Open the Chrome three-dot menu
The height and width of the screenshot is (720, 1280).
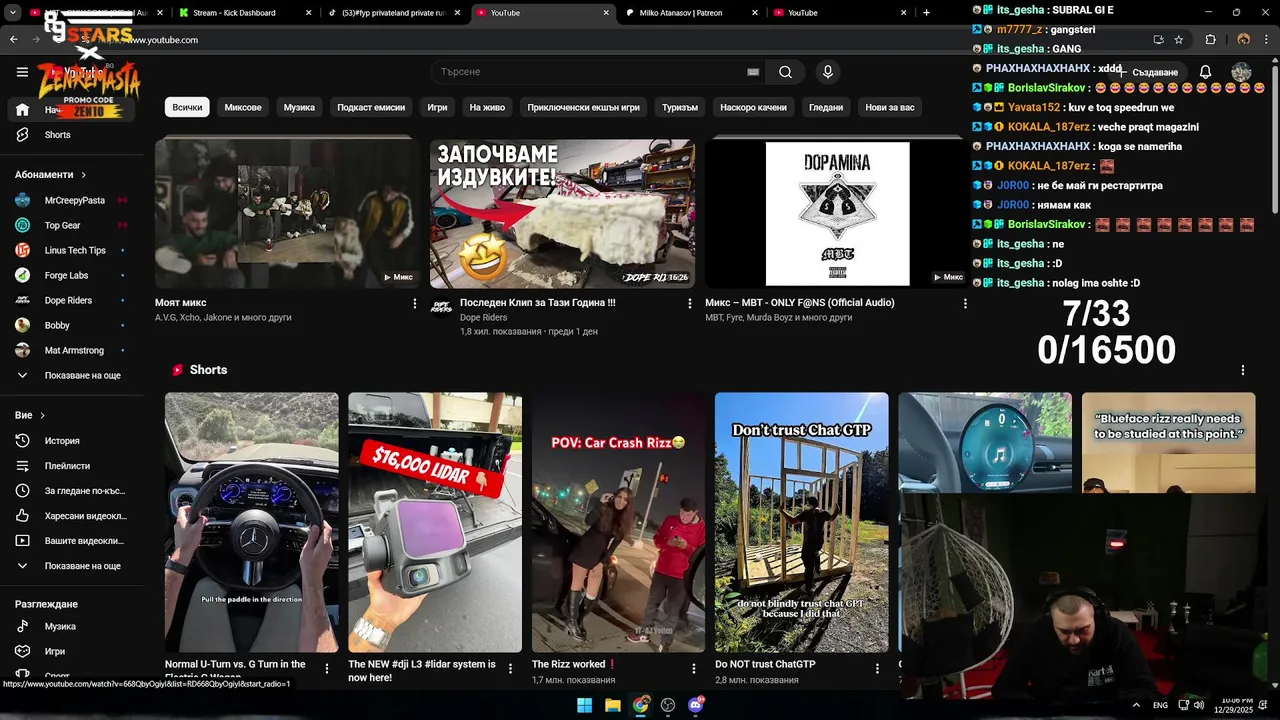[x=1267, y=40]
